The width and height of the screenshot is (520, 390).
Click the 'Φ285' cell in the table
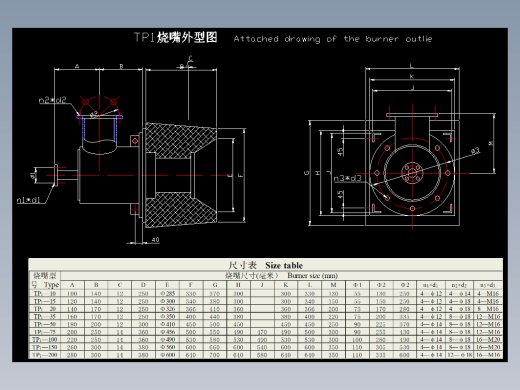coord(168,294)
